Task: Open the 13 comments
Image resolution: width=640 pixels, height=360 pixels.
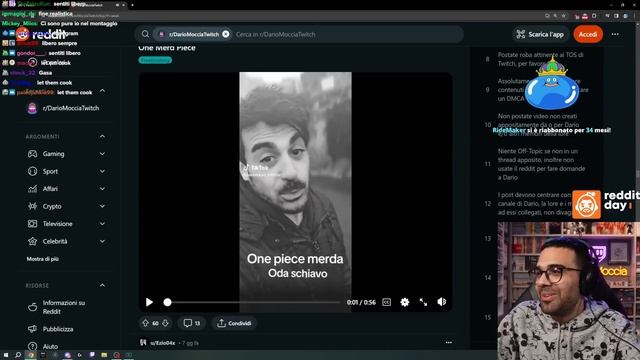Action: tap(192, 323)
